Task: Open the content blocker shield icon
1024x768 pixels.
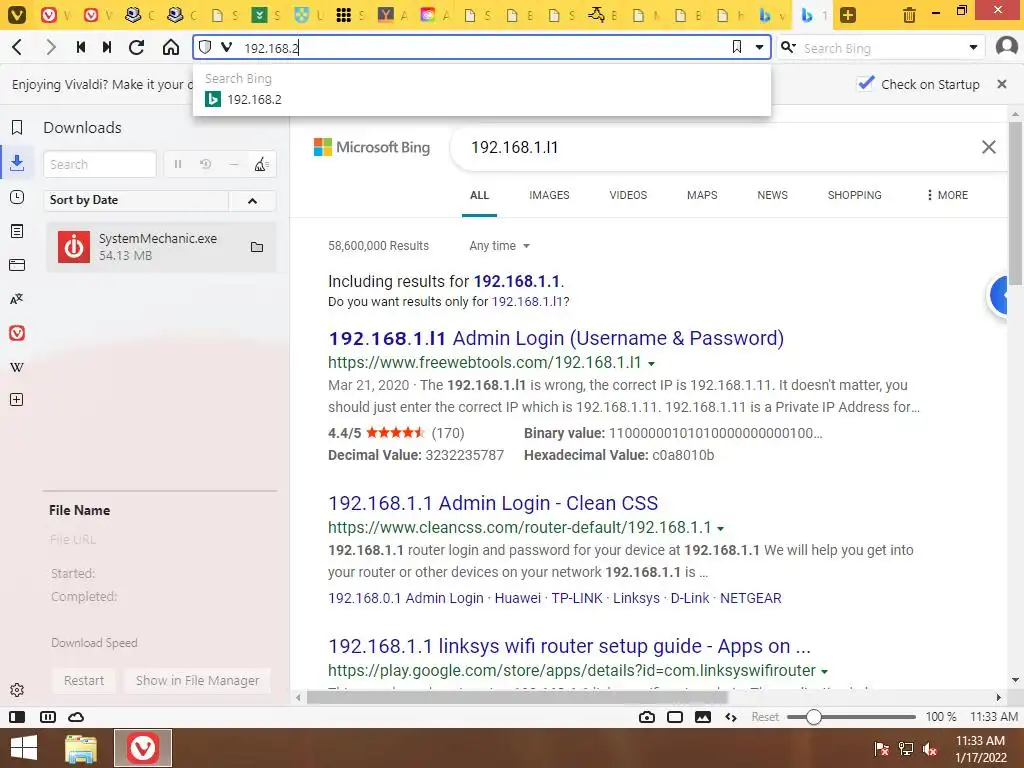Action: pyautogui.click(x=205, y=47)
